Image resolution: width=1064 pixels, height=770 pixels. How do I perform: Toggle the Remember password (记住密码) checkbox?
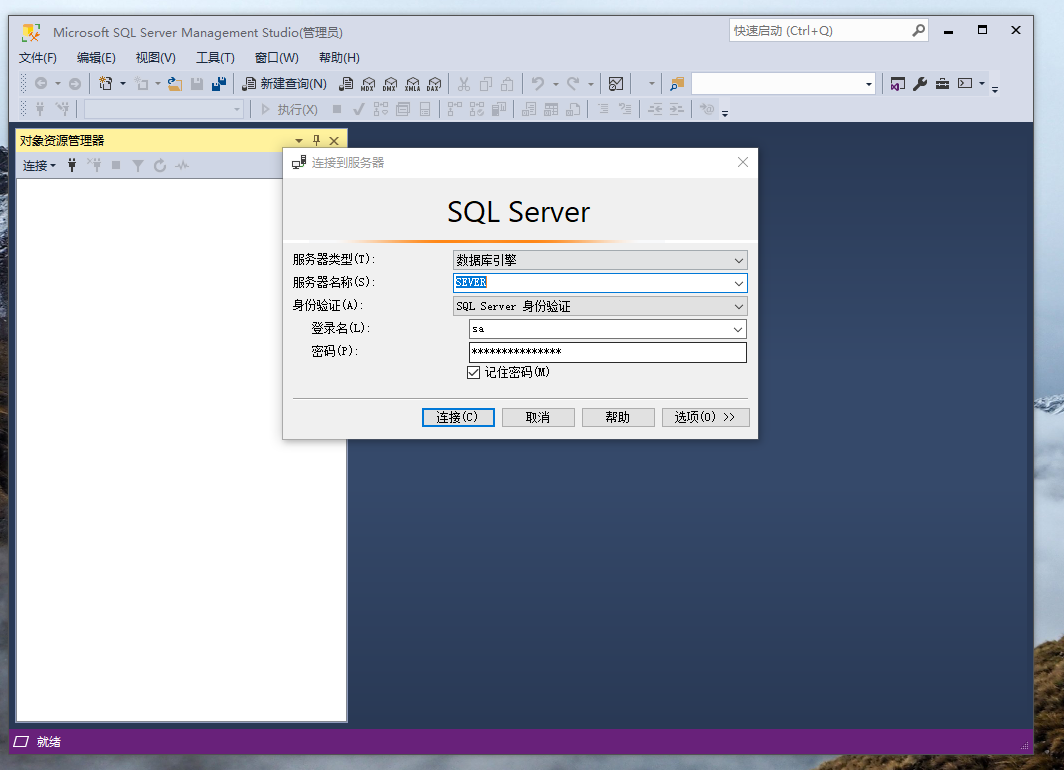(x=474, y=372)
